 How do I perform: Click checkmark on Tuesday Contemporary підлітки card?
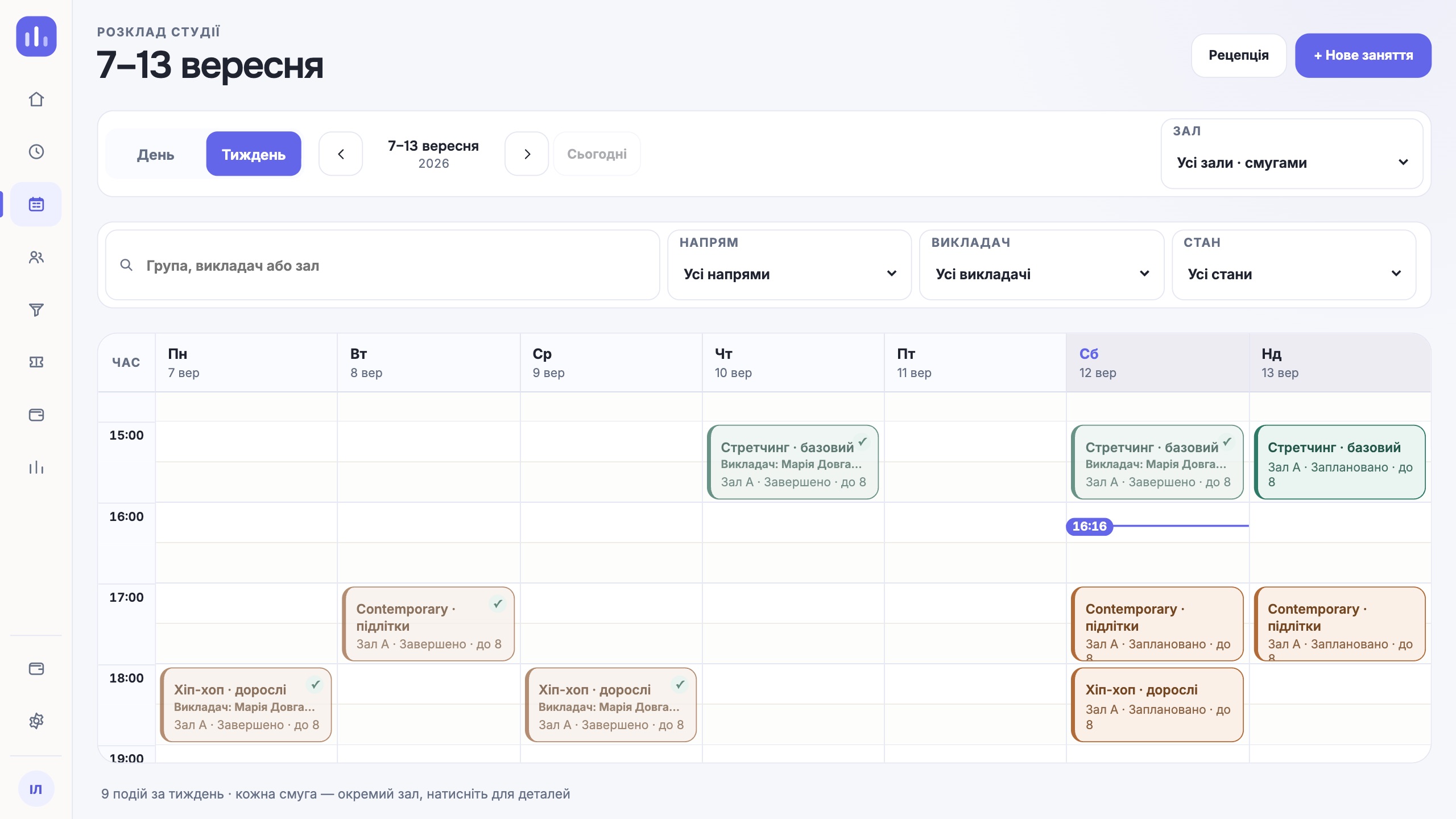(498, 604)
